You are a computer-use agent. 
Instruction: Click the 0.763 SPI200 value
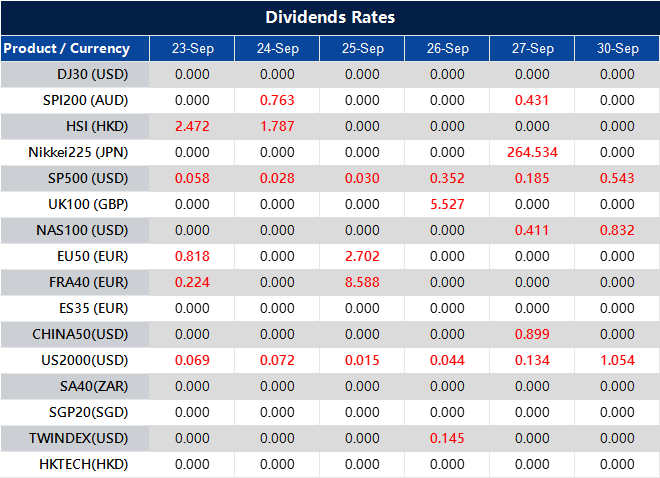(x=277, y=100)
